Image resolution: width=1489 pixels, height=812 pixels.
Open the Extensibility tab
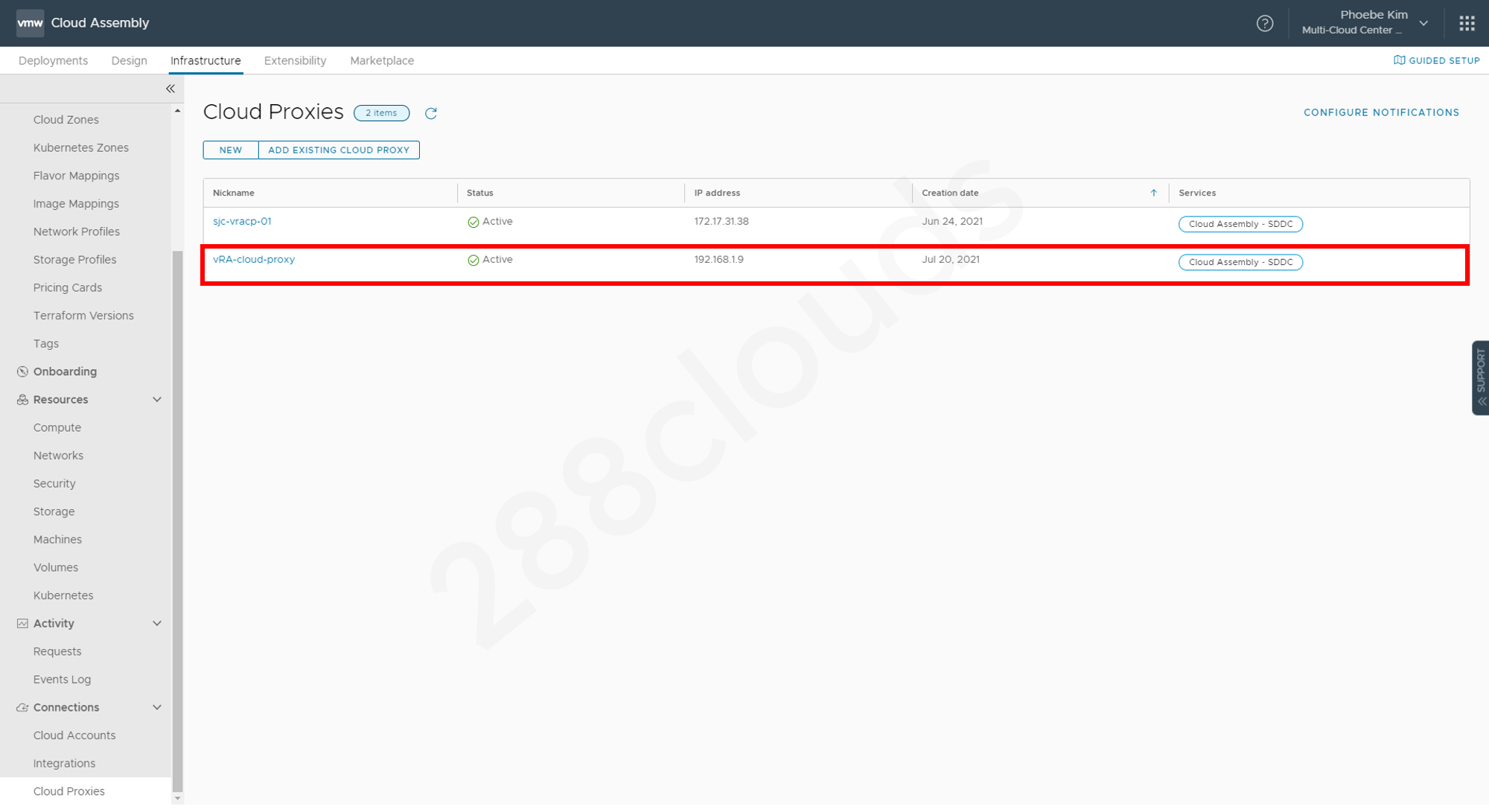coord(295,60)
